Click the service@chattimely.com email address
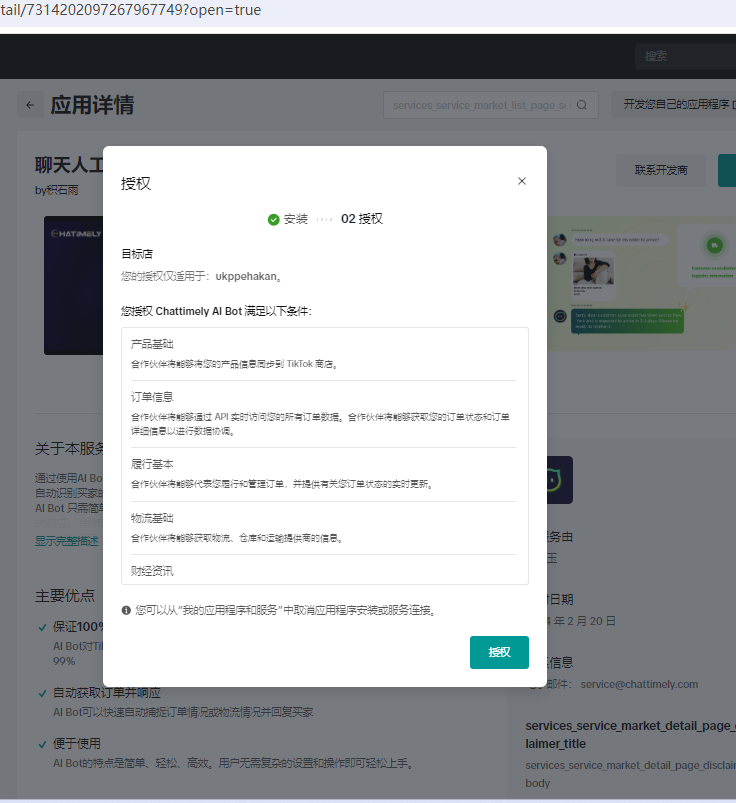 [639, 684]
